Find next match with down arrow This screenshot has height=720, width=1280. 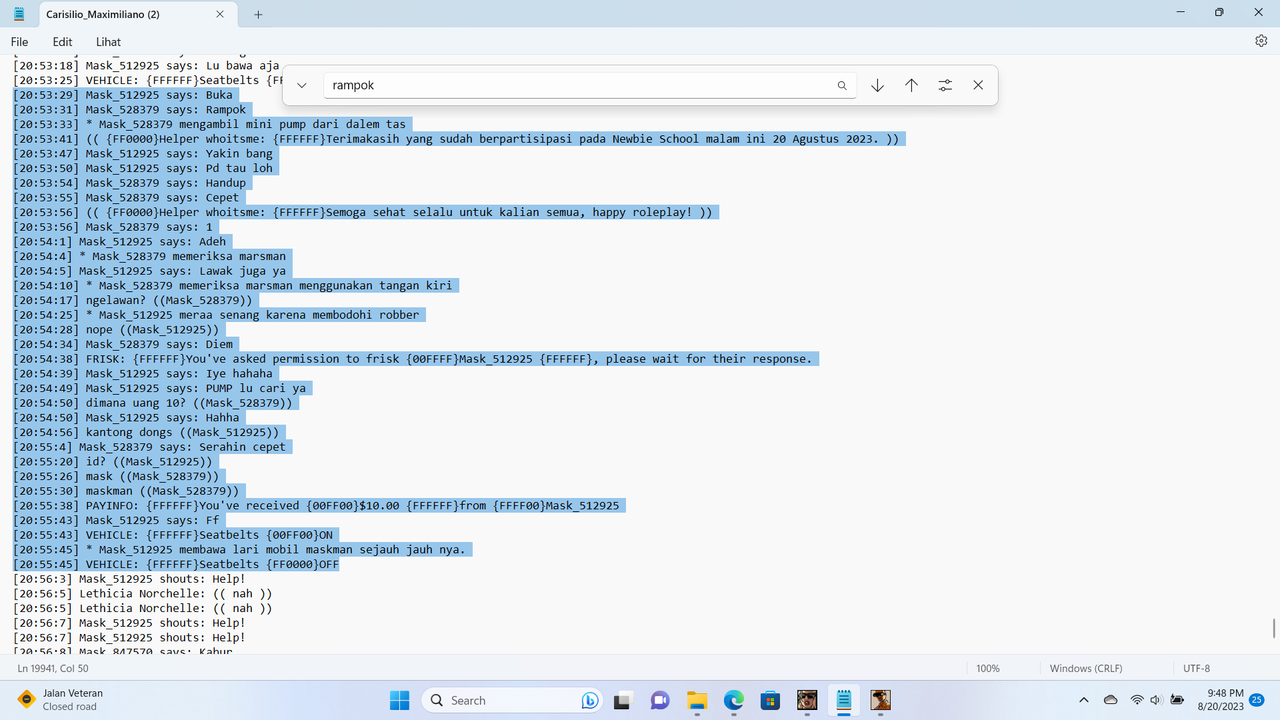coord(877,86)
